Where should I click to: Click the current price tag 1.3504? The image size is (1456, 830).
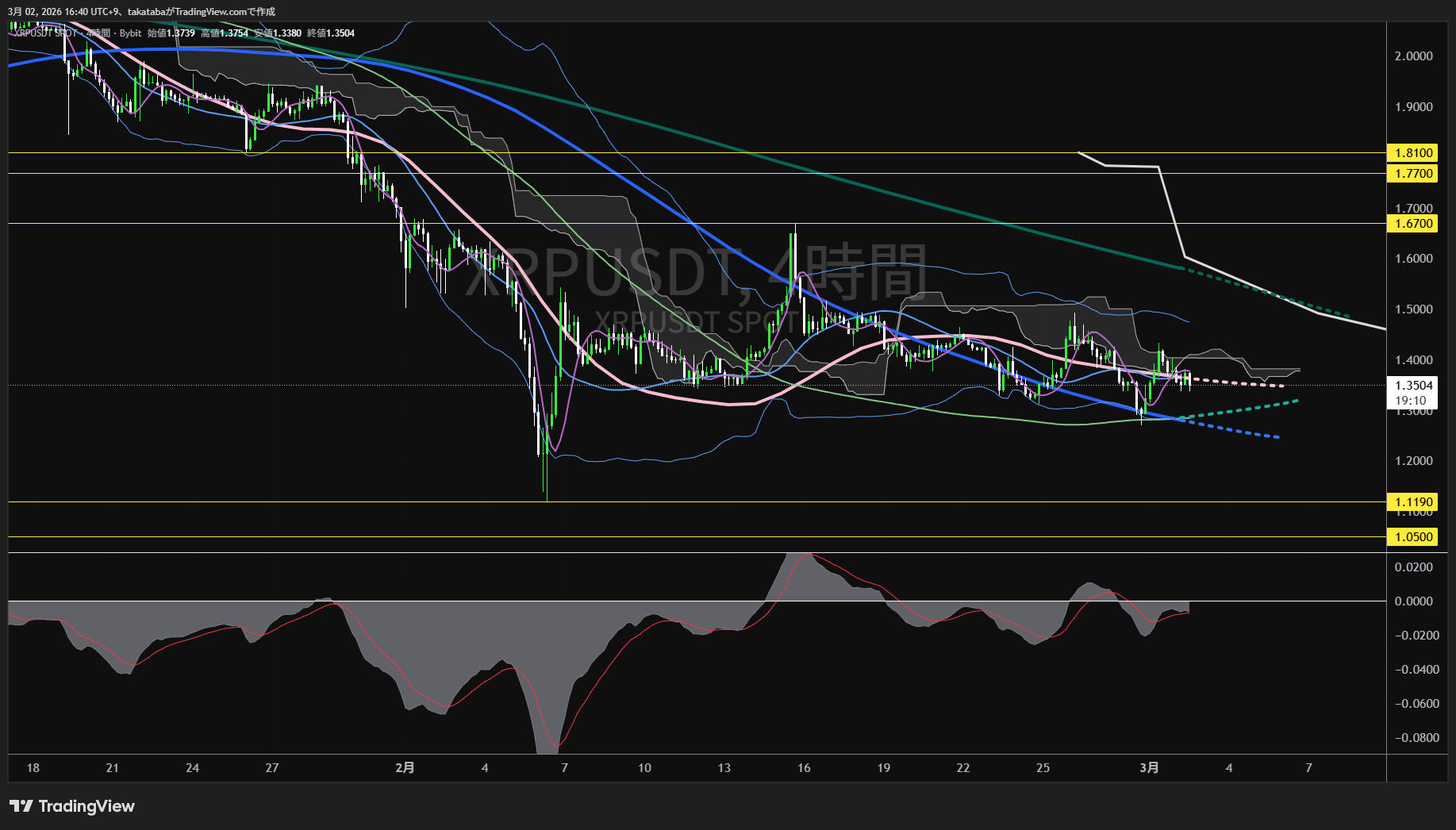coord(1413,386)
